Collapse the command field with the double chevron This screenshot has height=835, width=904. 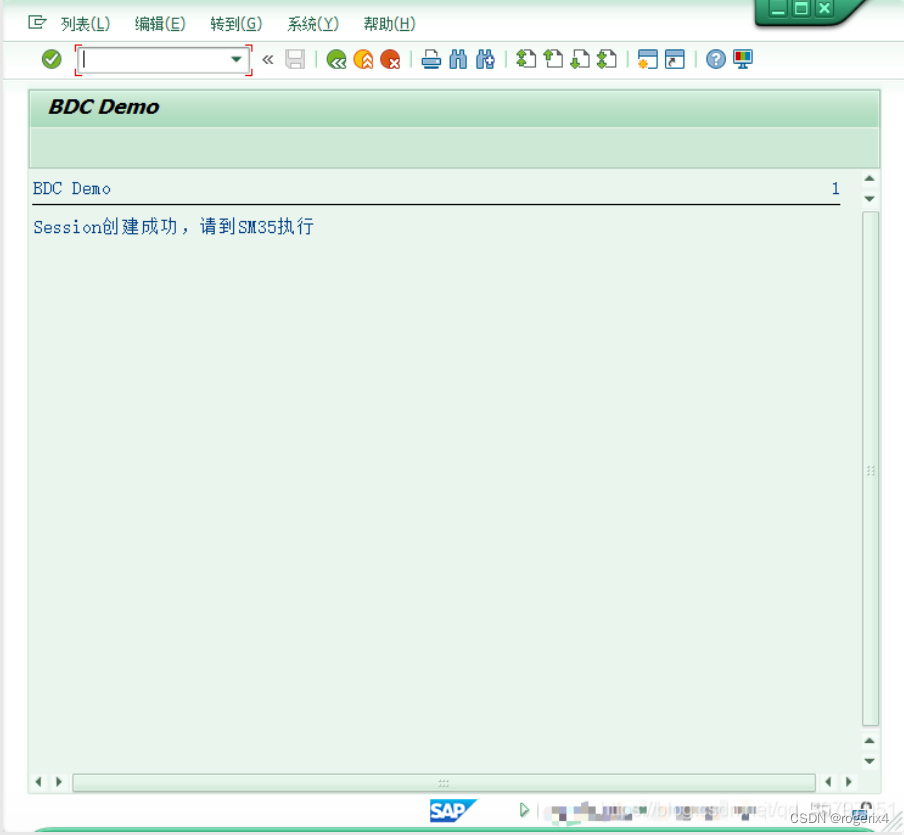pos(268,59)
